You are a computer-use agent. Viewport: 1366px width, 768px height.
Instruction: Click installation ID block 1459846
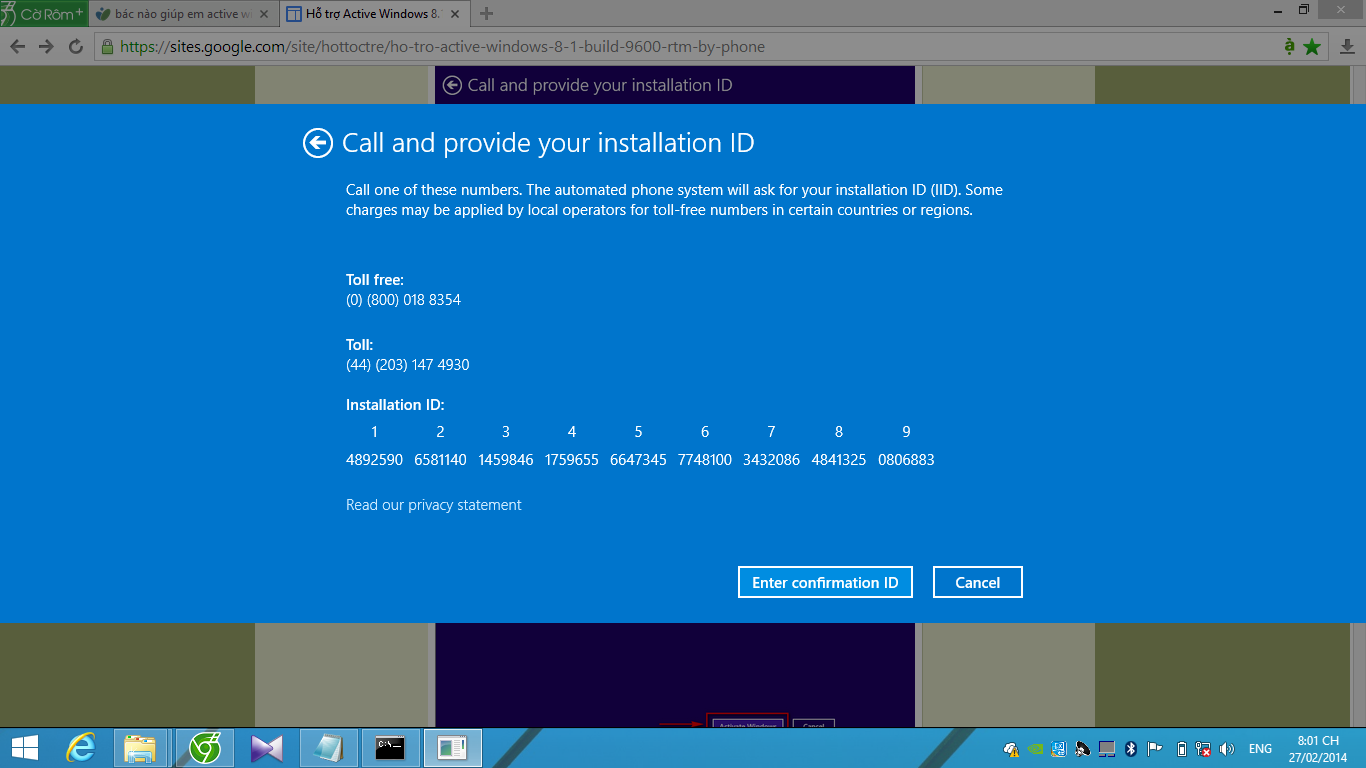point(506,460)
